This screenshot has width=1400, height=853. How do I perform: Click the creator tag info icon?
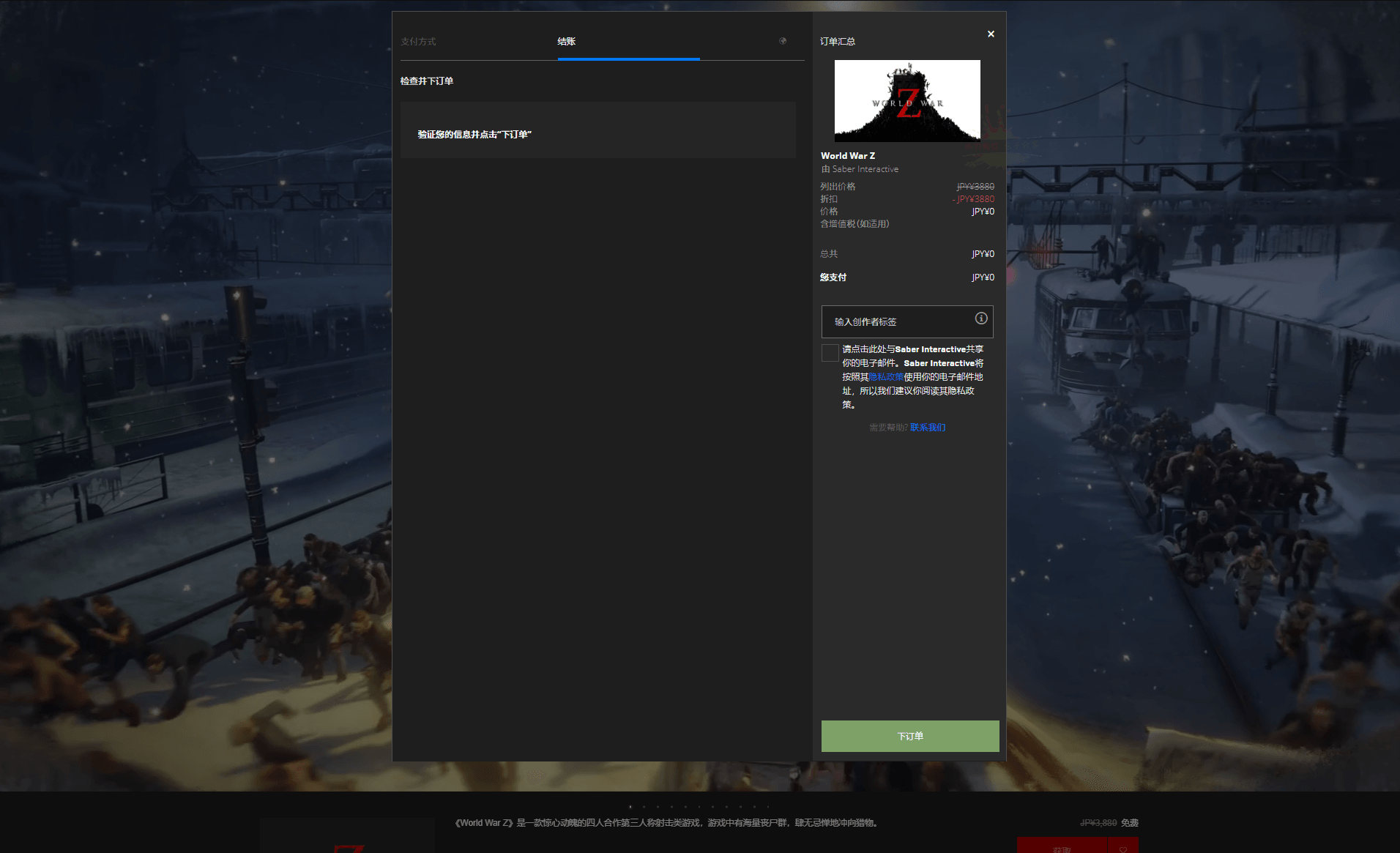click(981, 319)
